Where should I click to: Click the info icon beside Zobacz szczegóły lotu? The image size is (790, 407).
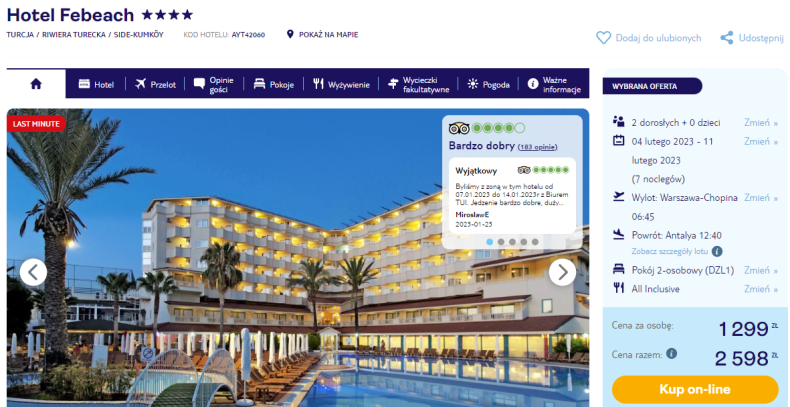pos(716,251)
